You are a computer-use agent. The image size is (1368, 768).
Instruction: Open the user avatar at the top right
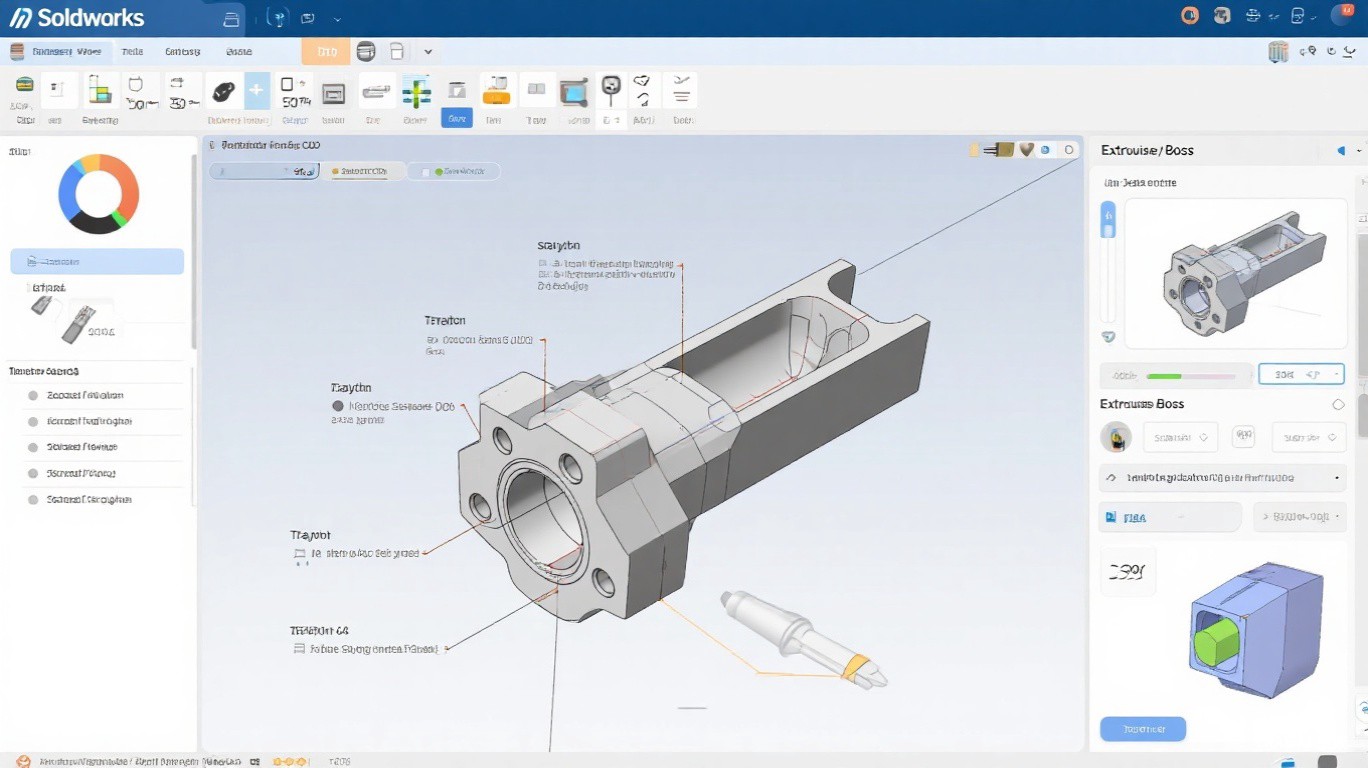pyautogui.click(x=1343, y=14)
